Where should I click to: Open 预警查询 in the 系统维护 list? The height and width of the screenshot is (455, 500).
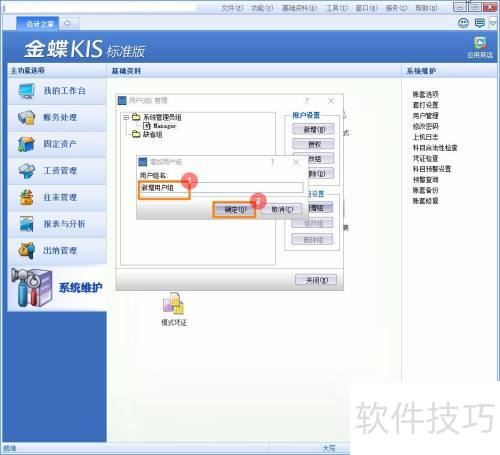coord(425,180)
